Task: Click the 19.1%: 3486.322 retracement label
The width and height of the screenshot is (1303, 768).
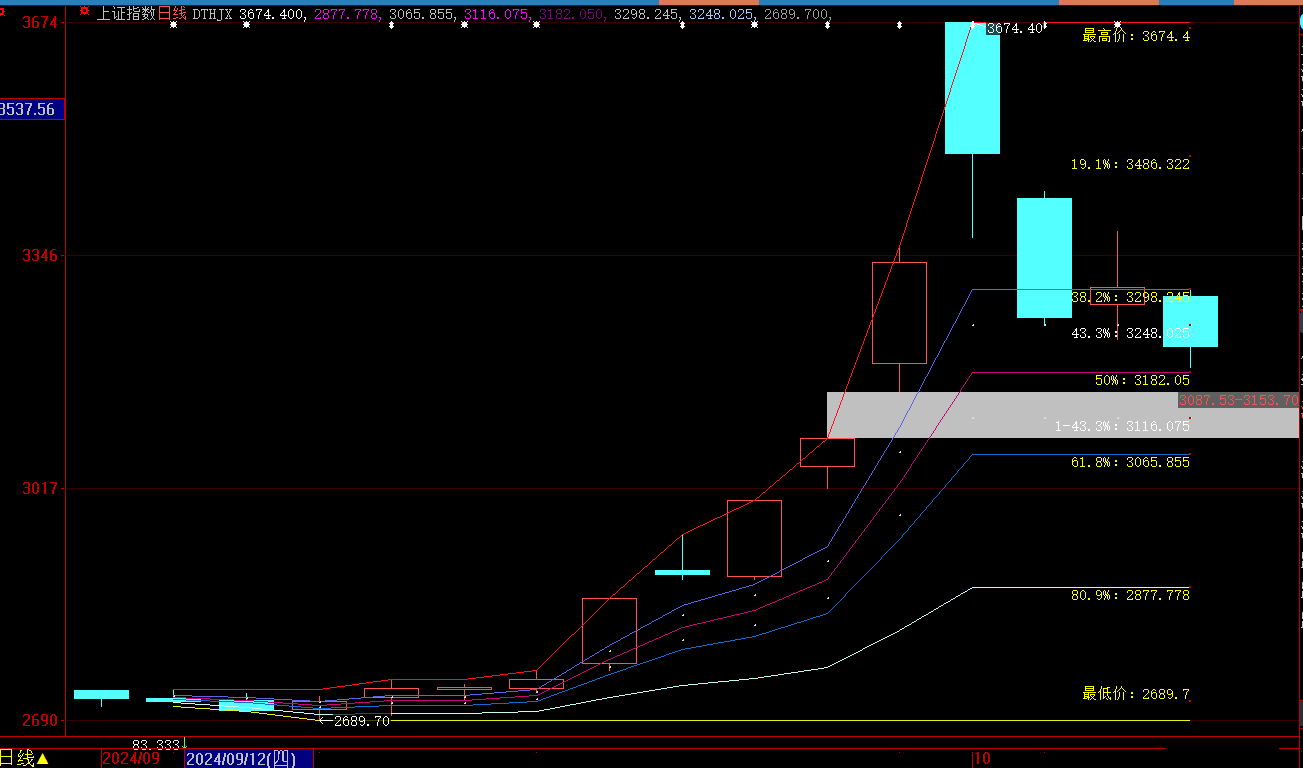Action: point(1130,164)
